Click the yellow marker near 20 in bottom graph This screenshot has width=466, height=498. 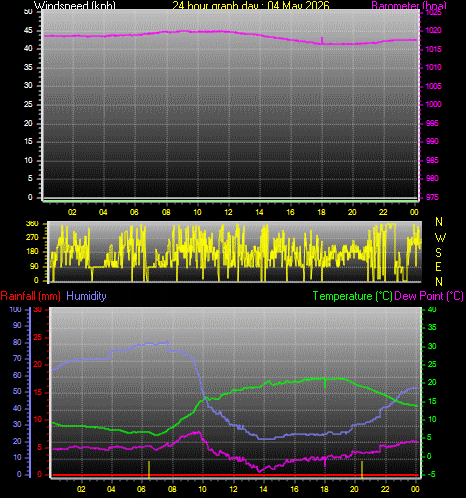[362, 469]
